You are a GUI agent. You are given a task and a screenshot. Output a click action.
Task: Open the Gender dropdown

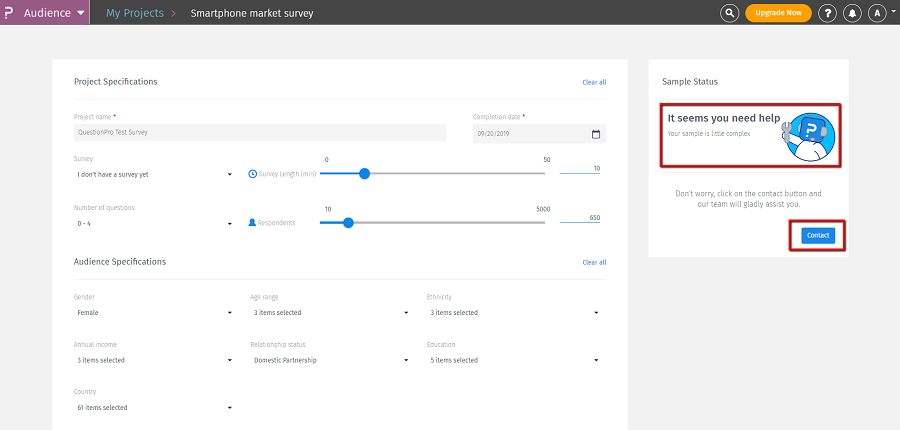(x=153, y=313)
